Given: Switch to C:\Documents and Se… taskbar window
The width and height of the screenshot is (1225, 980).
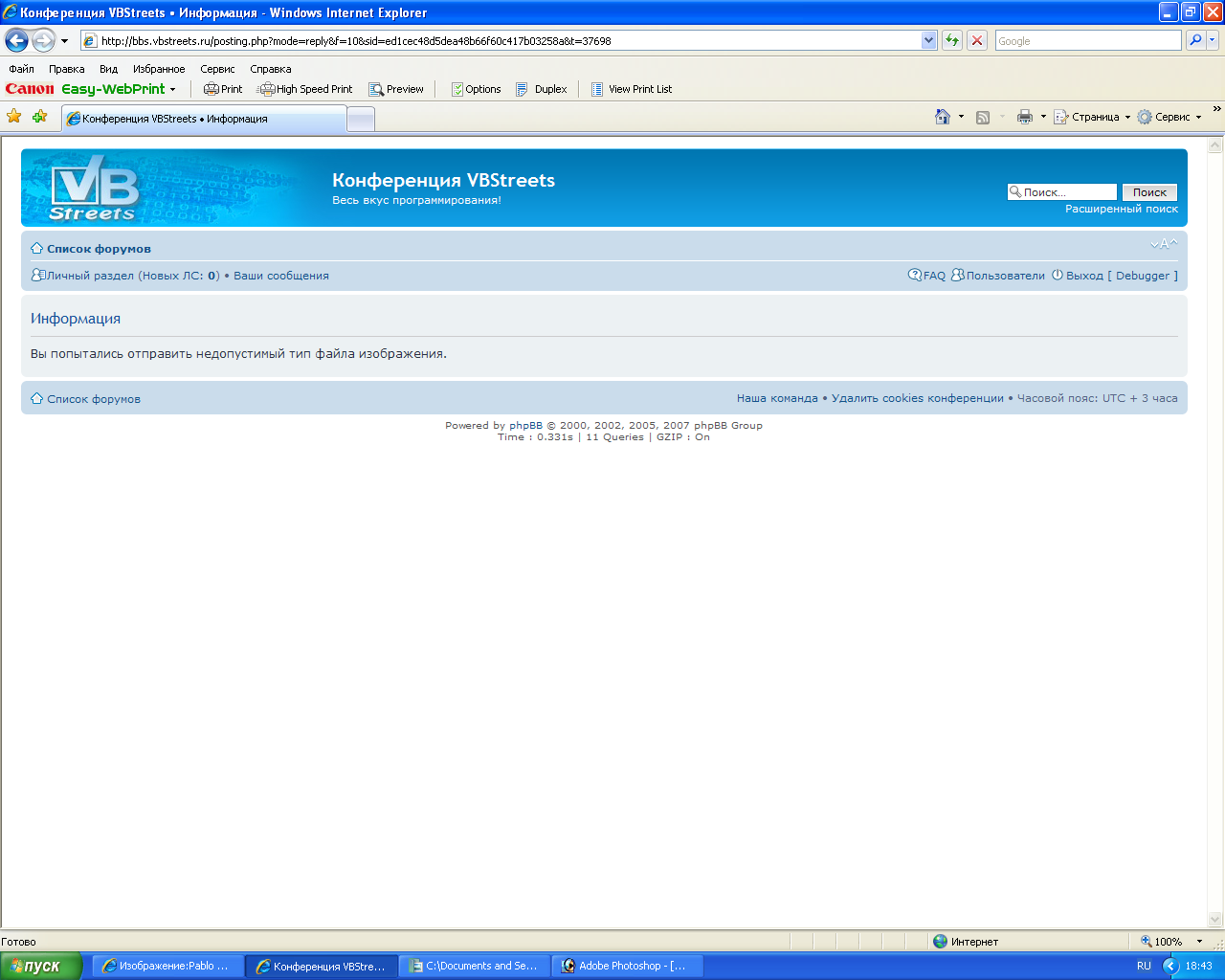Looking at the screenshot, I should tap(474, 966).
